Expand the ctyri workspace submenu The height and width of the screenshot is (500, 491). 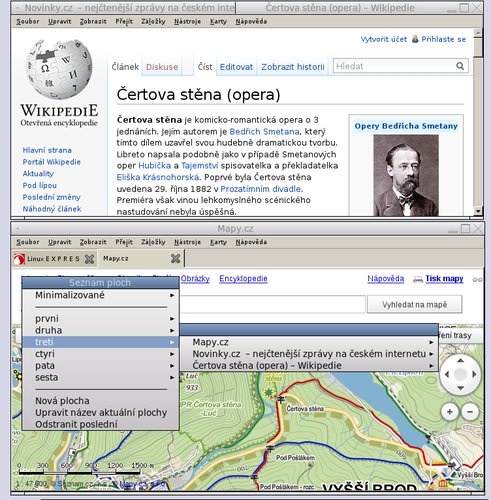(x=101, y=354)
